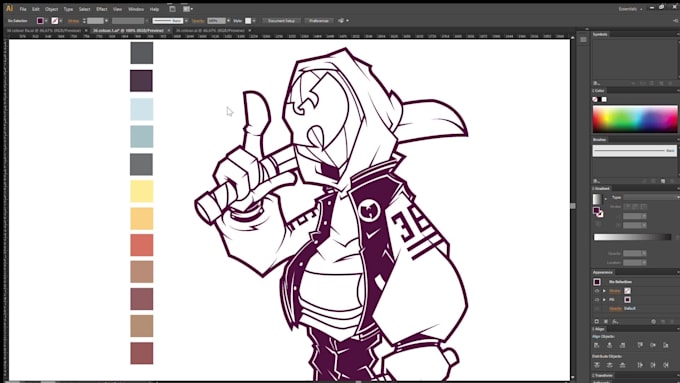Open the Window menu
Screen dimensions: 680x383
pyautogui.click(x=136, y=9)
